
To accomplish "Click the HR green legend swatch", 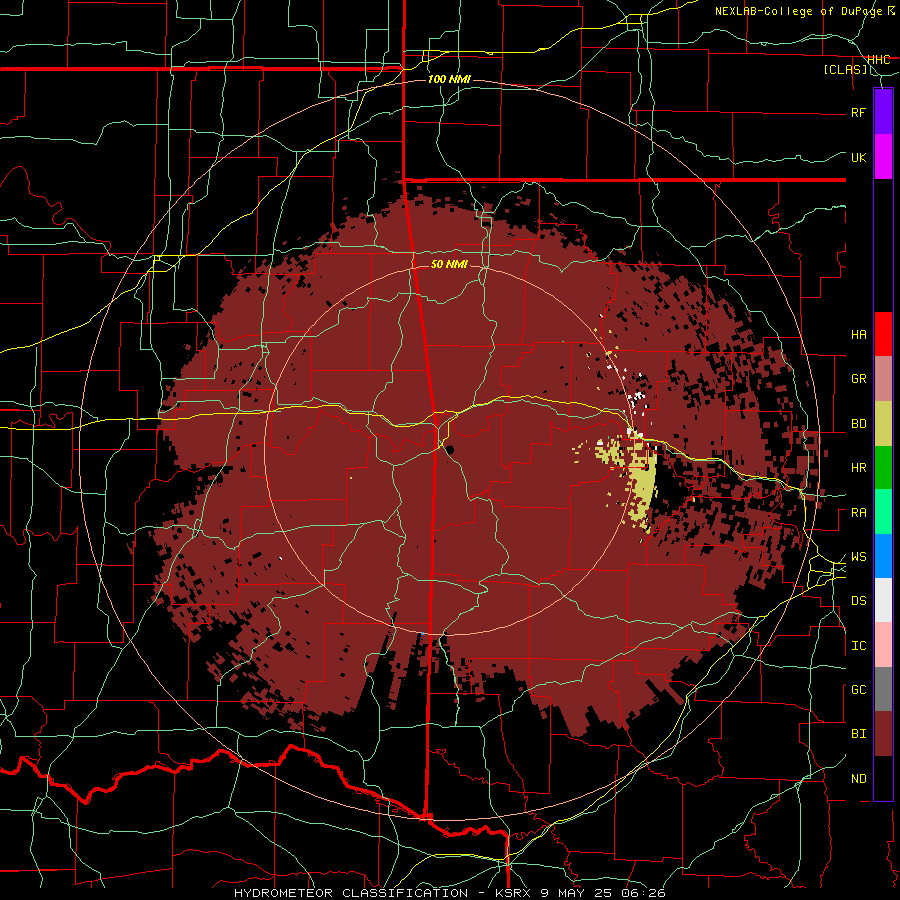I will click(x=883, y=468).
